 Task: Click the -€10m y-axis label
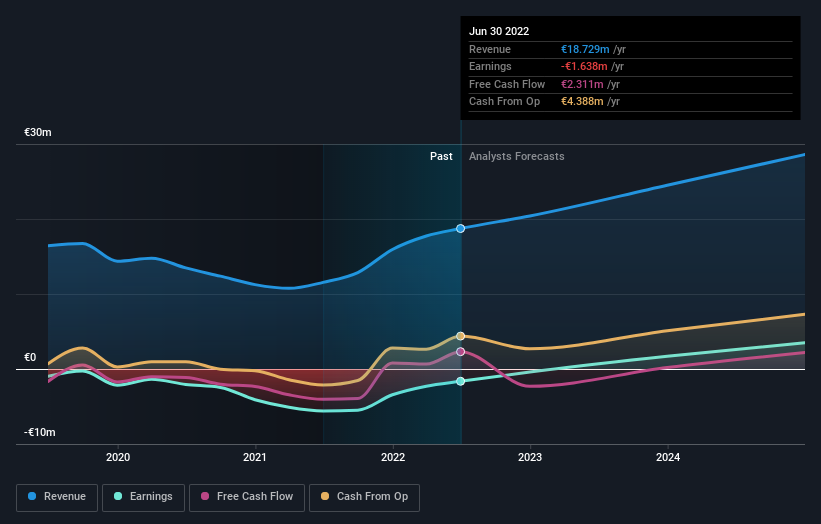pyautogui.click(x=39, y=432)
